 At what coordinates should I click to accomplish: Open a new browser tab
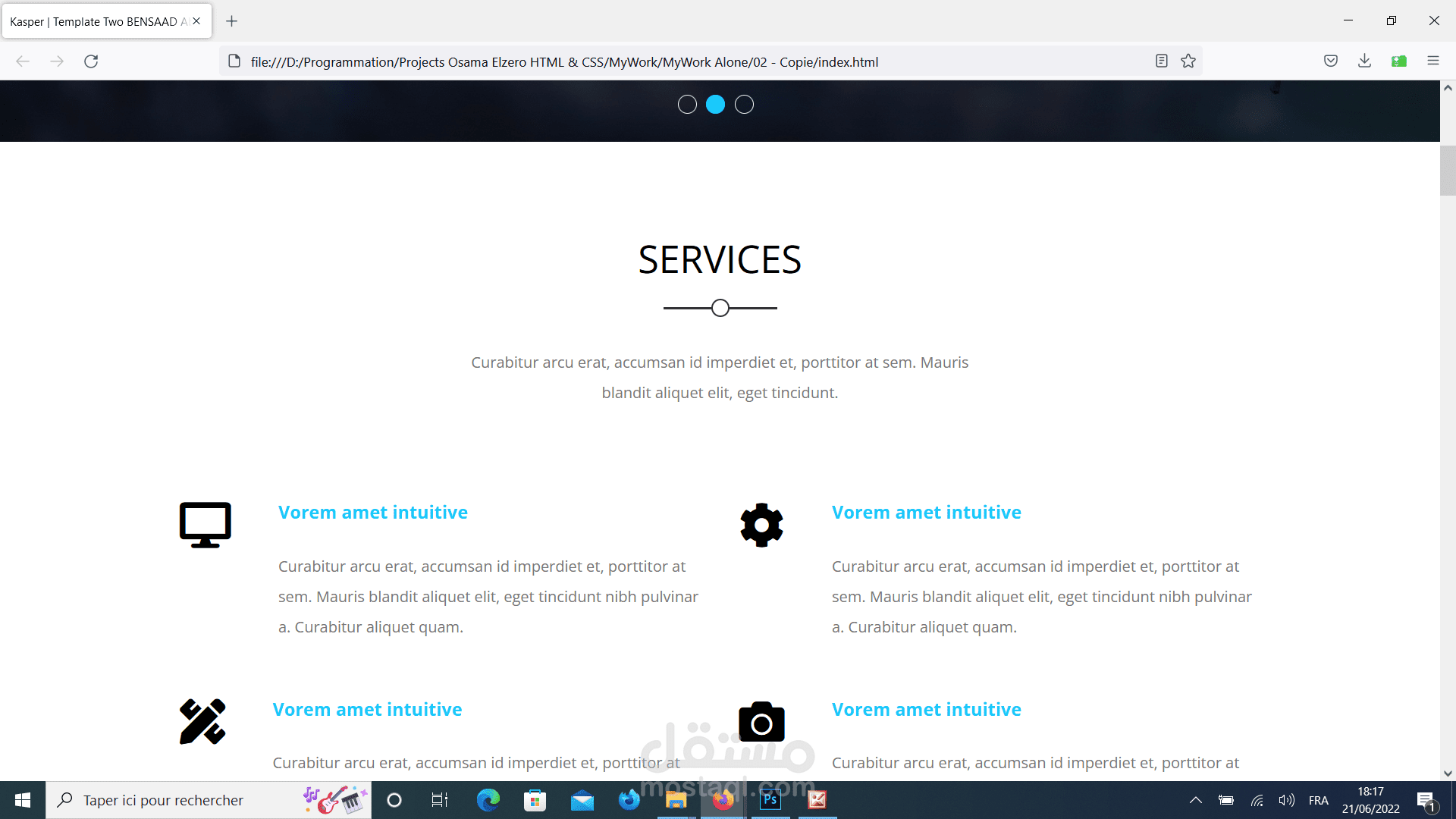pyautogui.click(x=232, y=21)
